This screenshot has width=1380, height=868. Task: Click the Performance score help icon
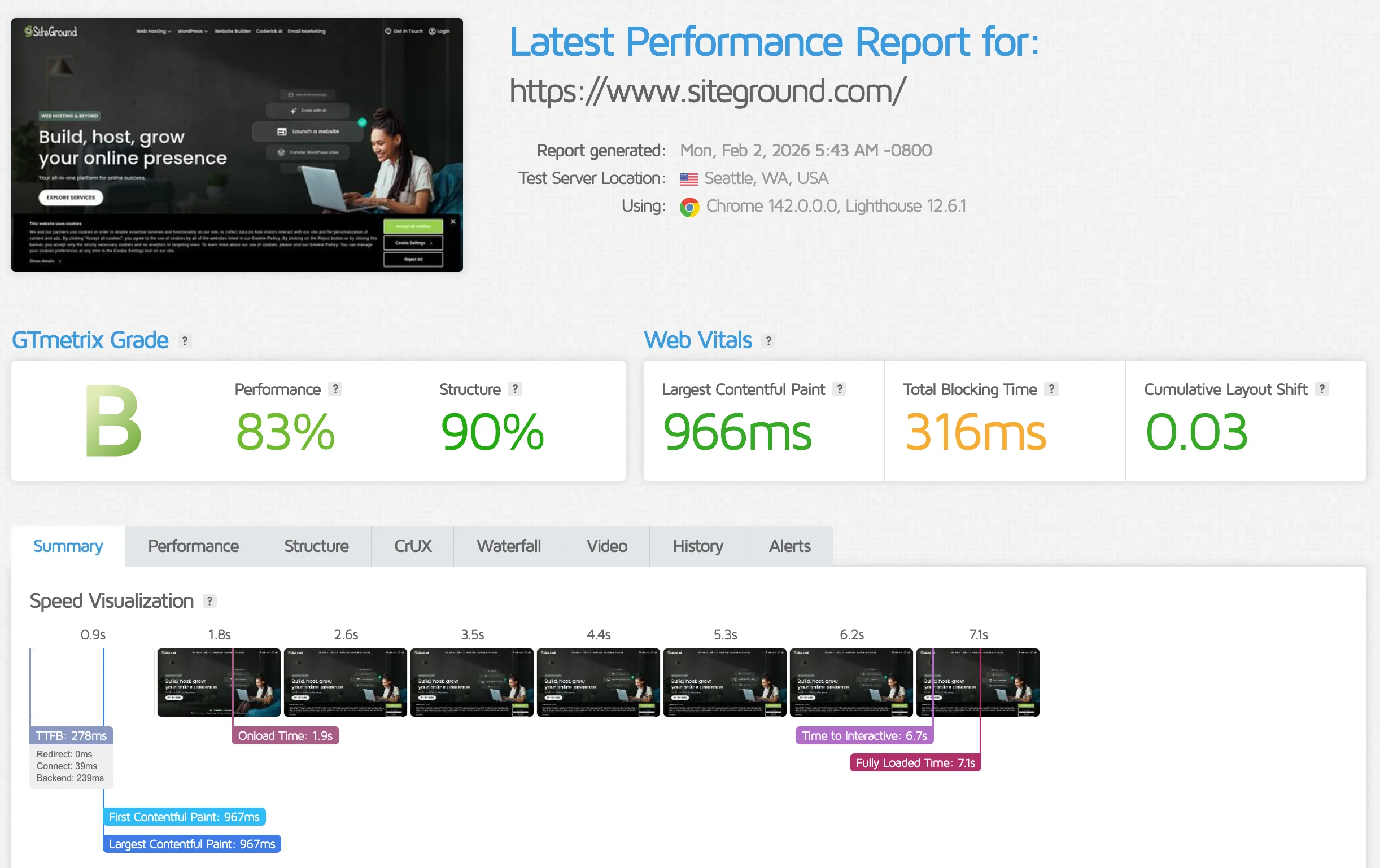click(337, 388)
